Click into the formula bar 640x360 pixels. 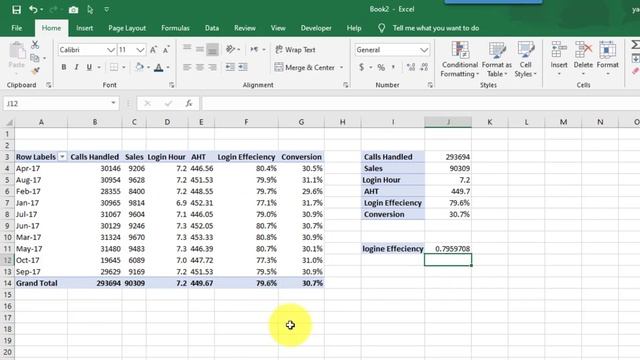tap(420, 104)
